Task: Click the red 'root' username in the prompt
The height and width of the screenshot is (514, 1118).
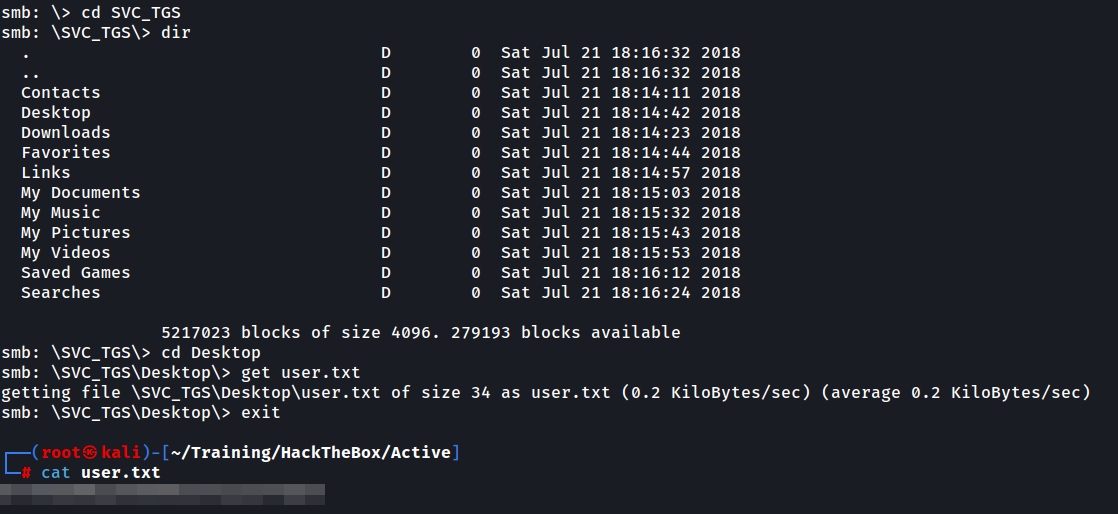Action: coord(62,453)
